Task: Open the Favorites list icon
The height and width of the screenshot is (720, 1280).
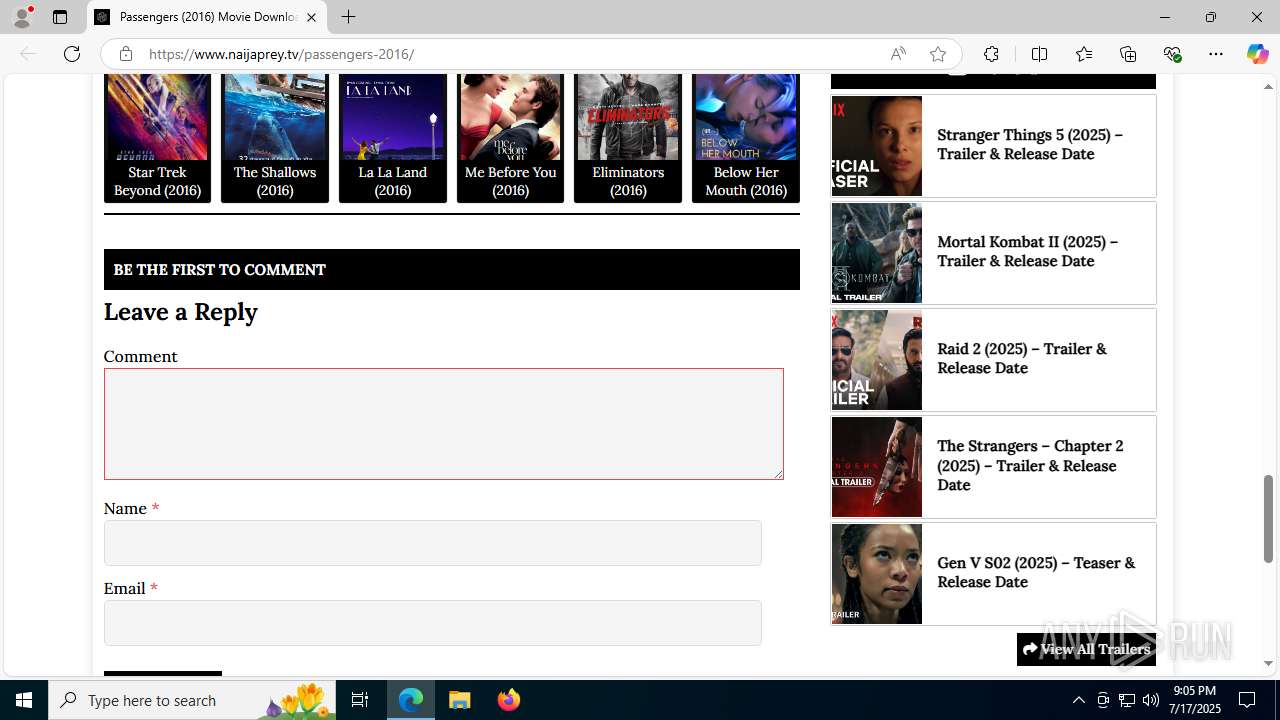Action: (x=1084, y=54)
